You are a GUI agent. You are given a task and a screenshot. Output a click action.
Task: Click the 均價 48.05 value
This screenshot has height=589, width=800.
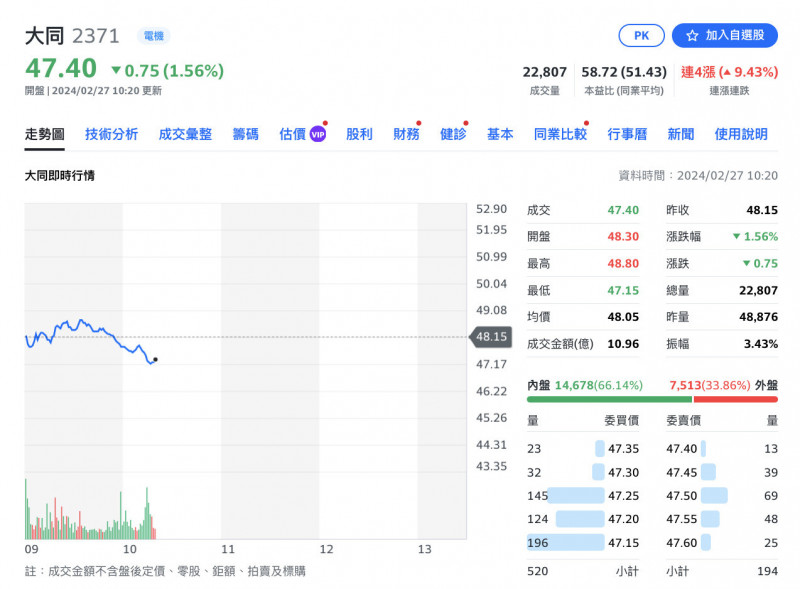pyautogui.click(x=623, y=317)
